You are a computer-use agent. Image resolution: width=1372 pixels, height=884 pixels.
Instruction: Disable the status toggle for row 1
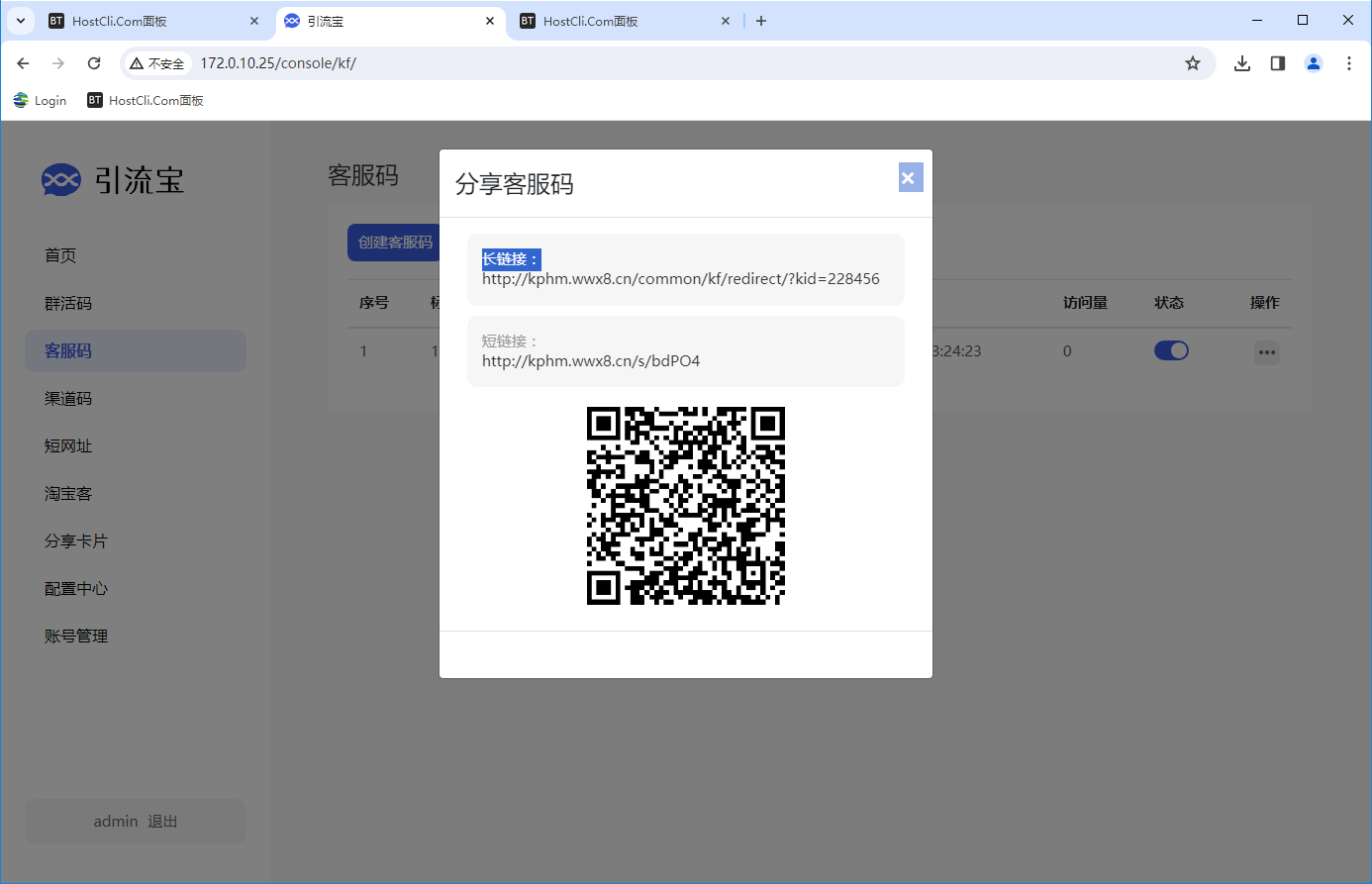pos(1171,350)
